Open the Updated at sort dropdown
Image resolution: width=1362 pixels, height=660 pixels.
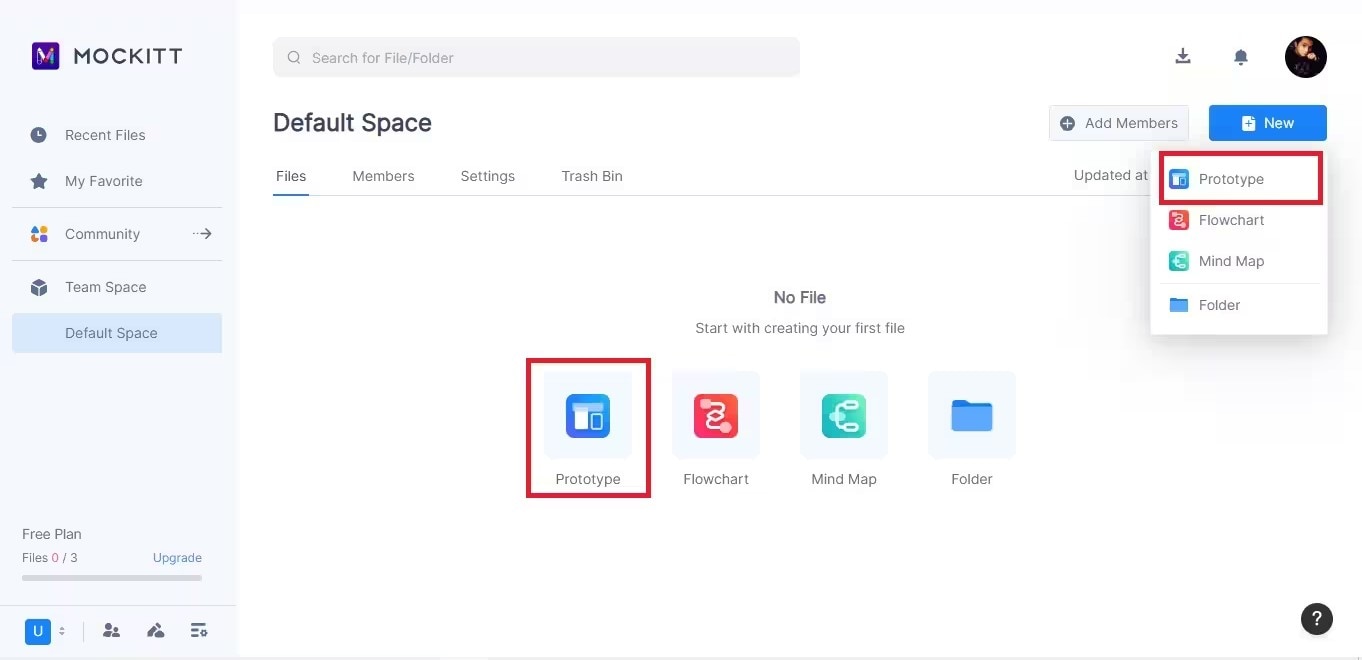click(x=1111, y=175)
